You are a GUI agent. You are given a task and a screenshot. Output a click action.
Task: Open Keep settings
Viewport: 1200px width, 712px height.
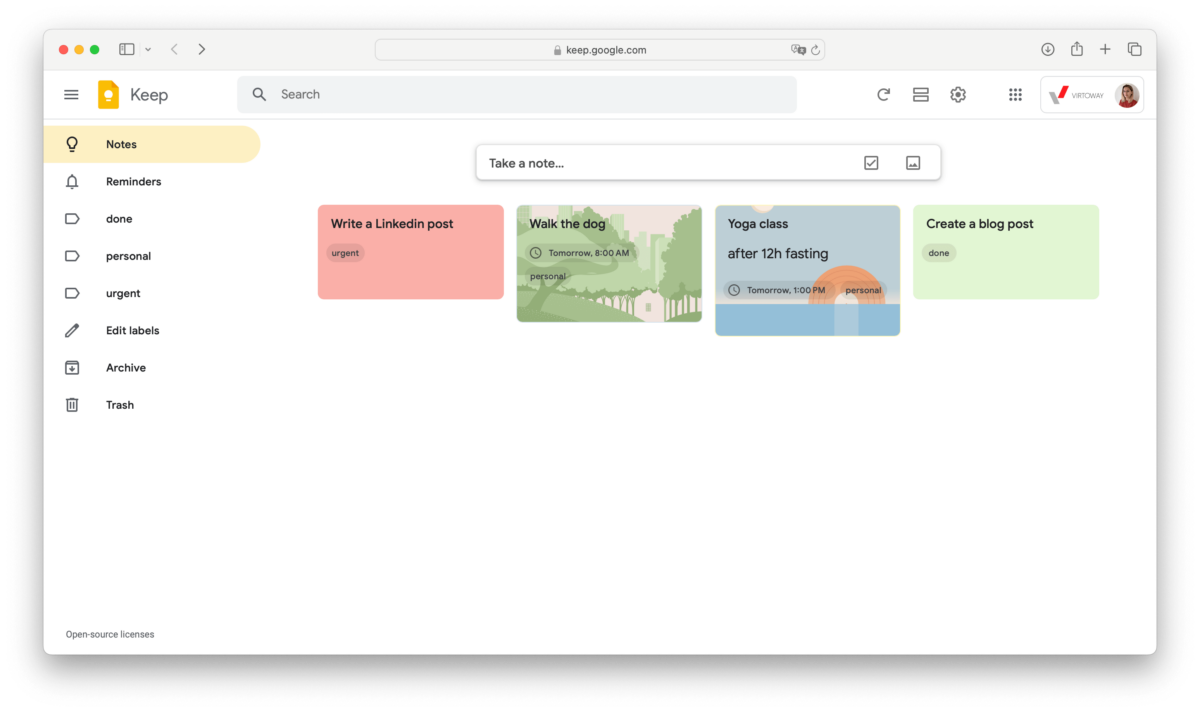957,94
